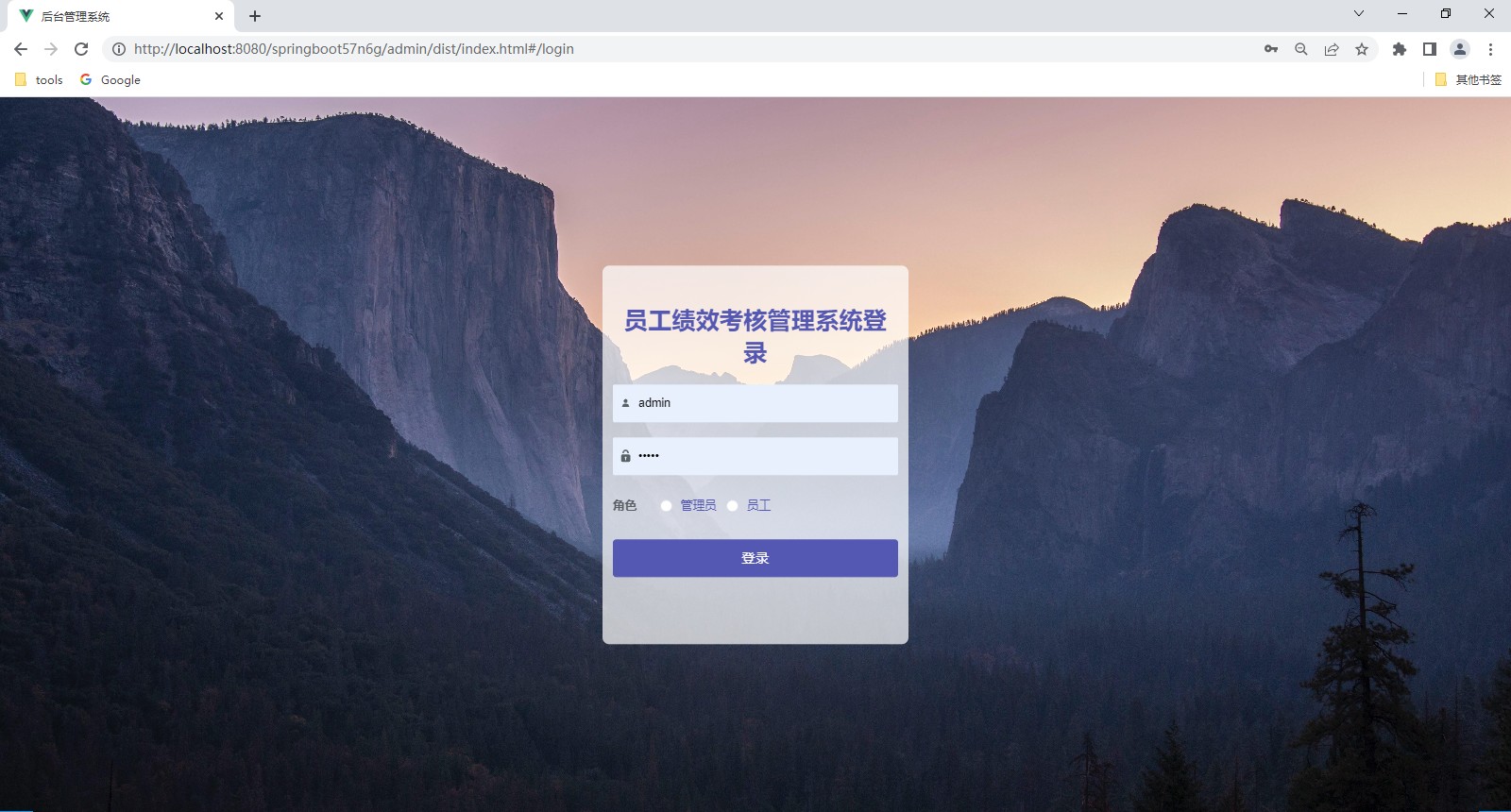Viewport: 1511px width, 812px height.
Task: Open the saved passwords key icon
Action: click(1271, 49)
